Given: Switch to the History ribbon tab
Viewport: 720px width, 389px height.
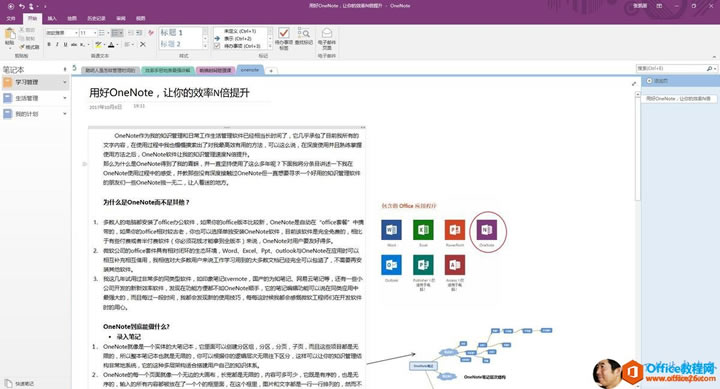Looking at the screenshot, I should coord(96,18).
